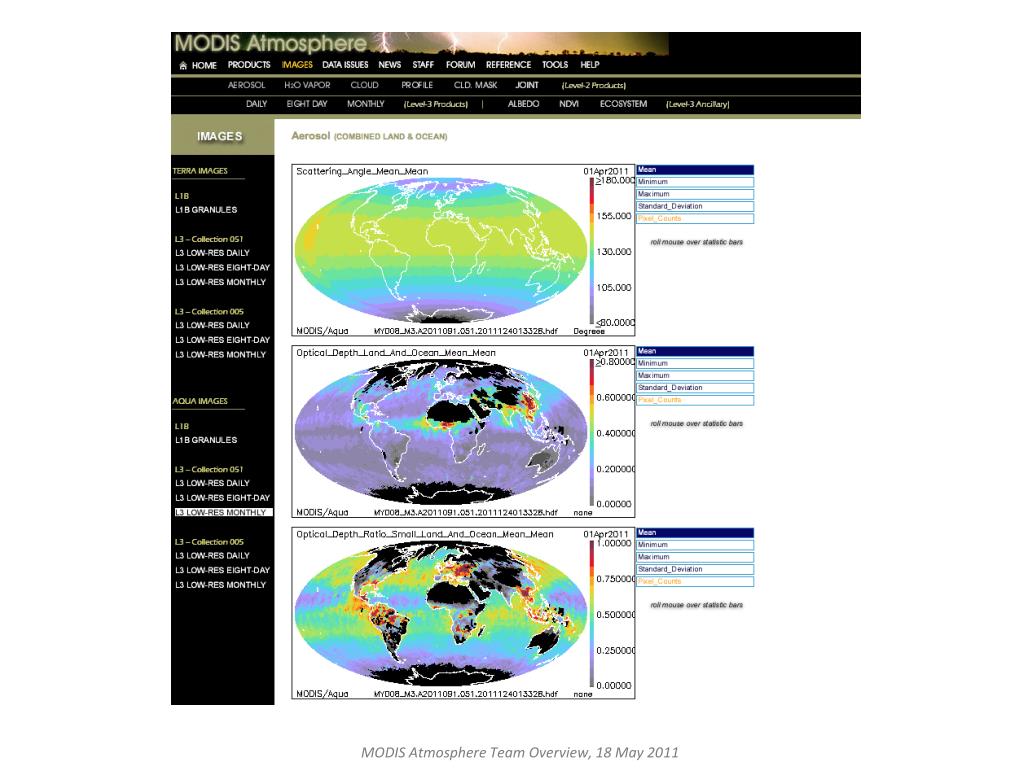The image size is (1024, 768).
Task: Open L1B GRANULES under Aqua Images
Action: click(206, 440)
